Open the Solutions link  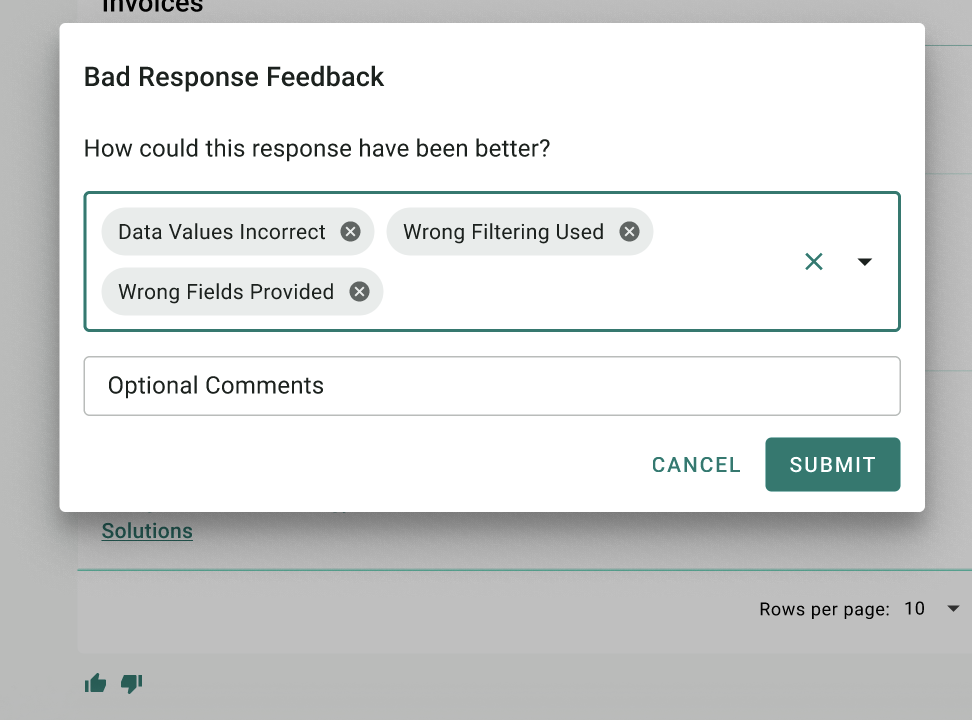point(147,531)
